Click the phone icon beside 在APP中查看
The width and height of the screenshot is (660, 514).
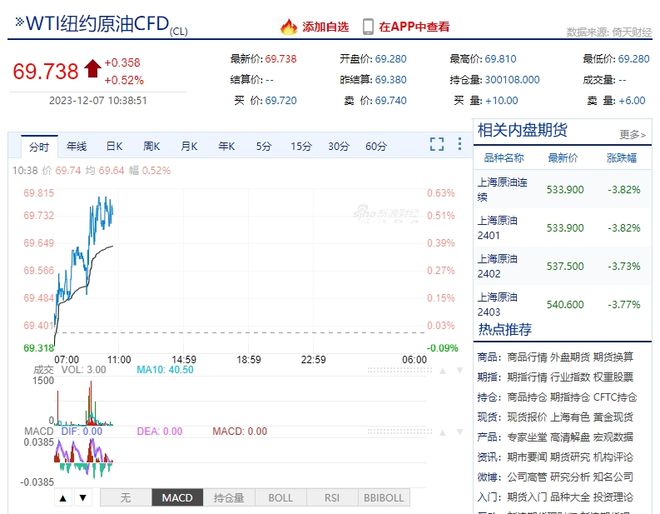368,27
